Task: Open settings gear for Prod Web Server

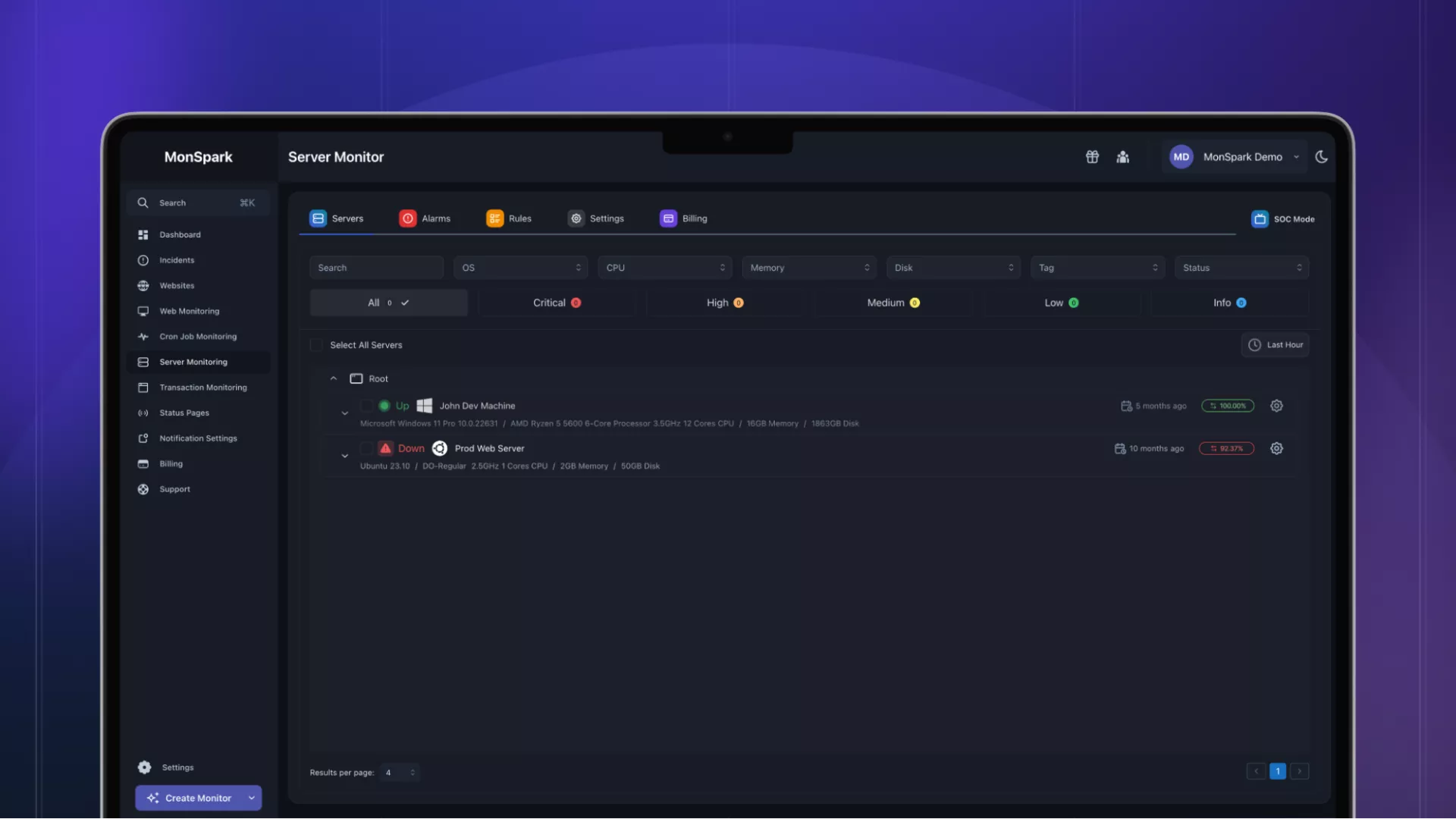Action: [1276, 448]
